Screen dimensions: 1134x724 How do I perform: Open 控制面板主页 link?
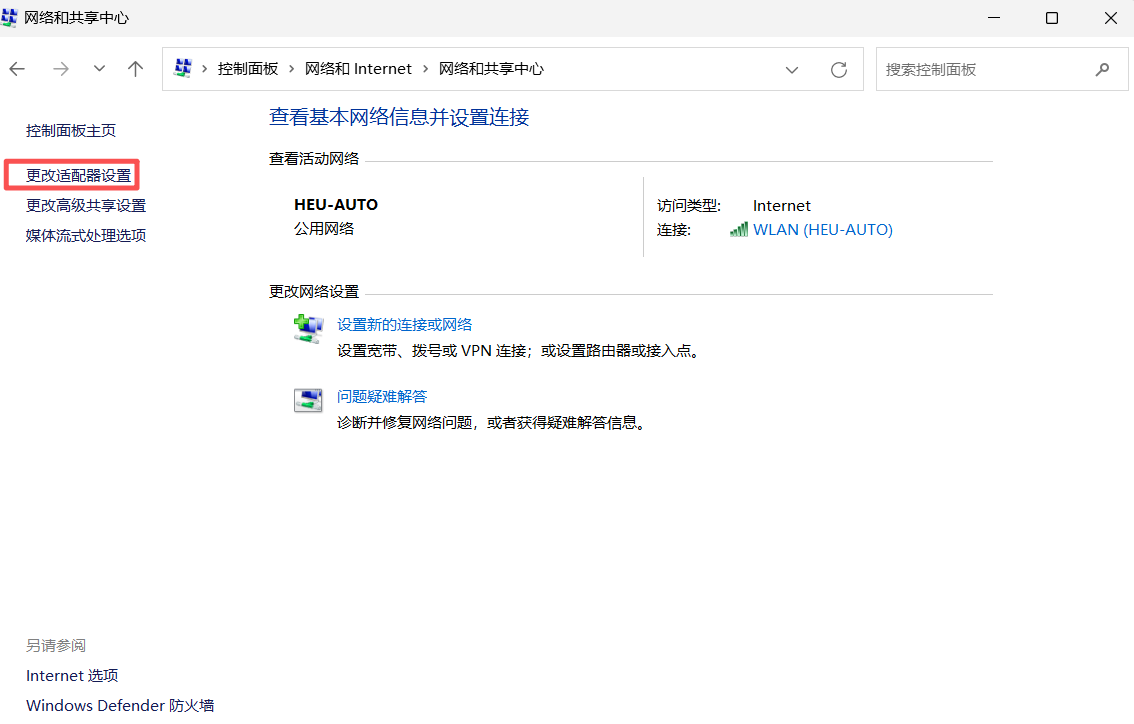coord(71,131)
